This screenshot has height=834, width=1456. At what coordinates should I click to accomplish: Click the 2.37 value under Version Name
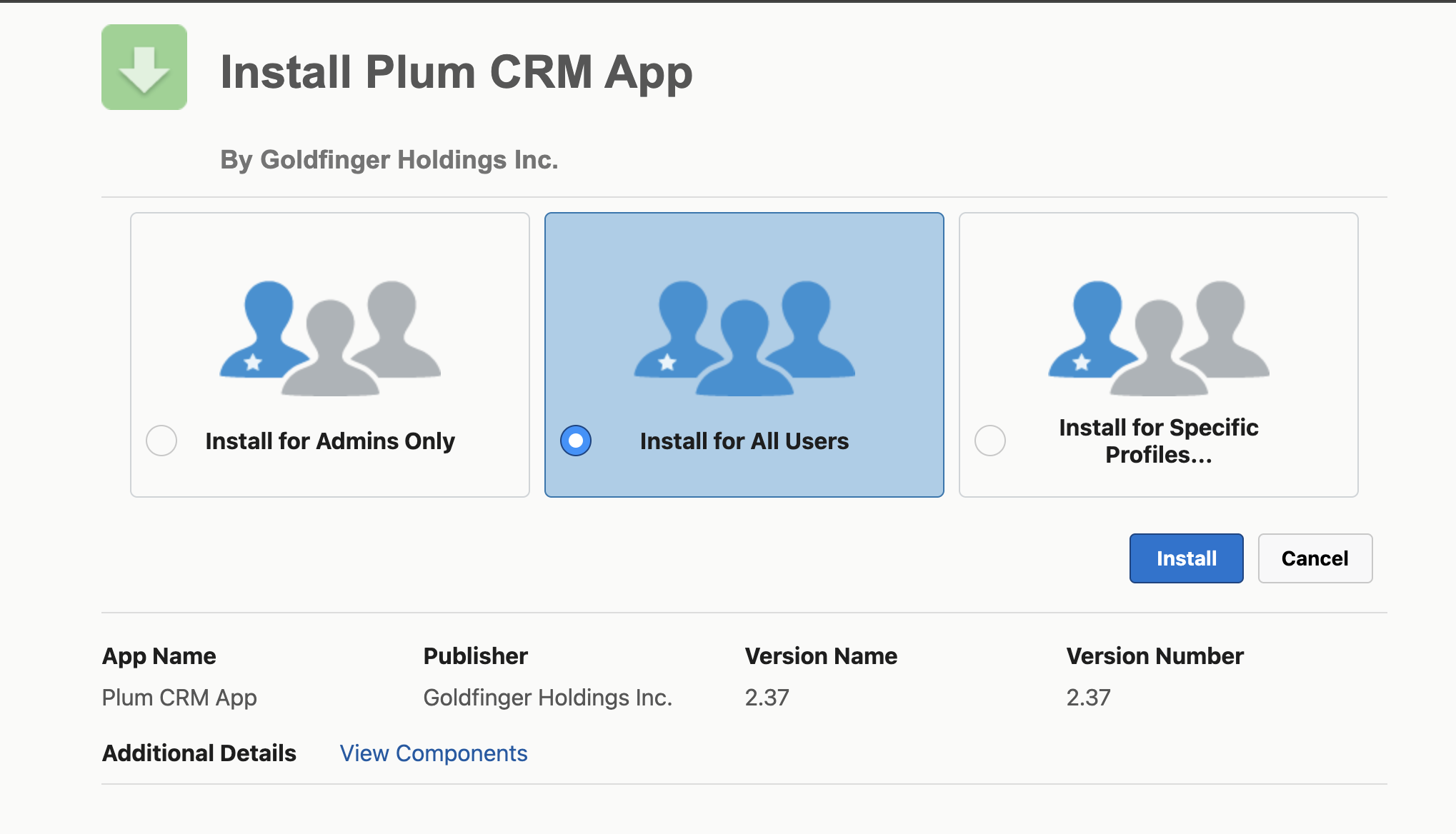767,698
